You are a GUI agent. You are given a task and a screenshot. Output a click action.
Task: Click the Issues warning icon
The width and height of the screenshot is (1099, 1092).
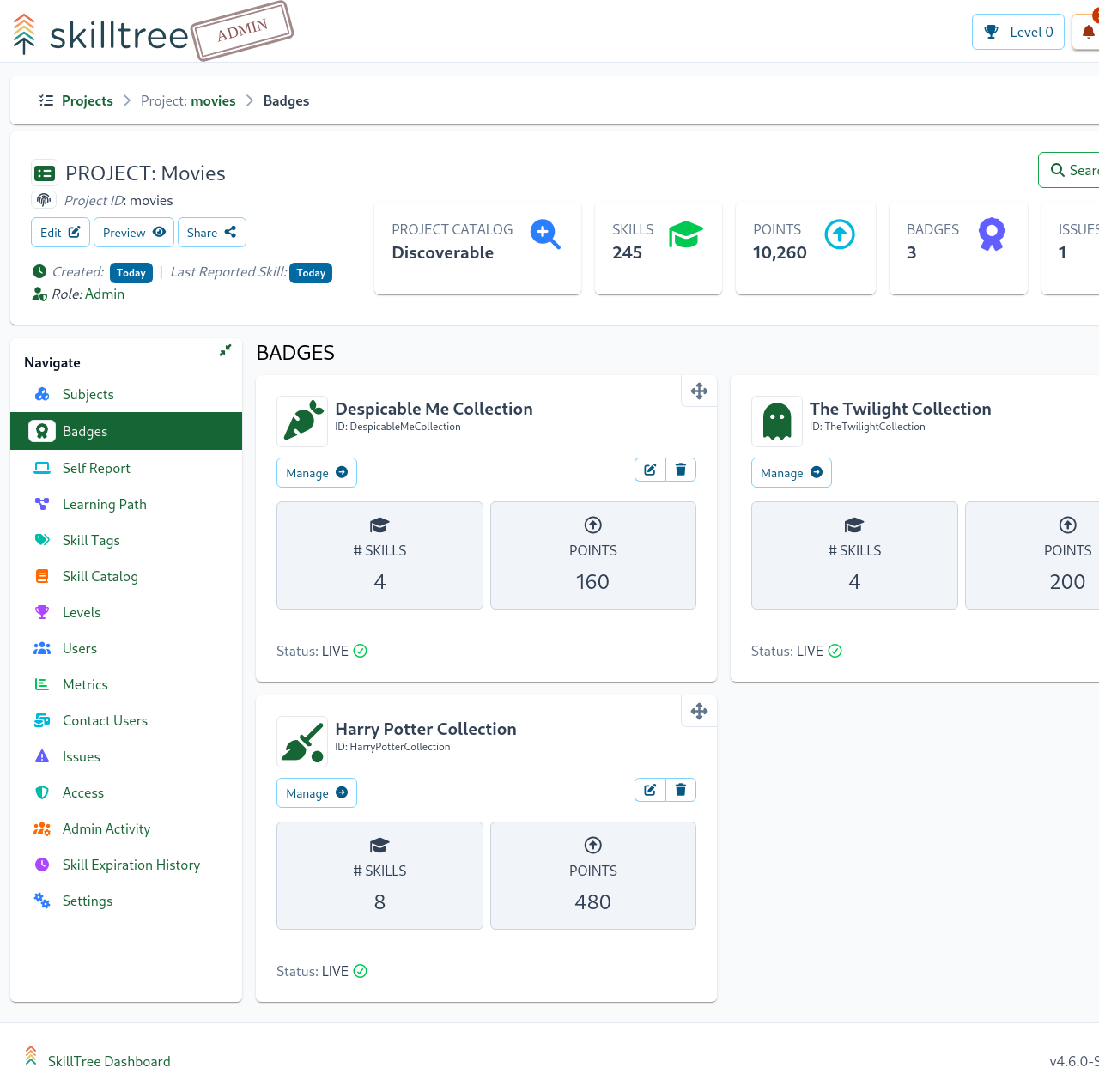(x=42, y=756)
